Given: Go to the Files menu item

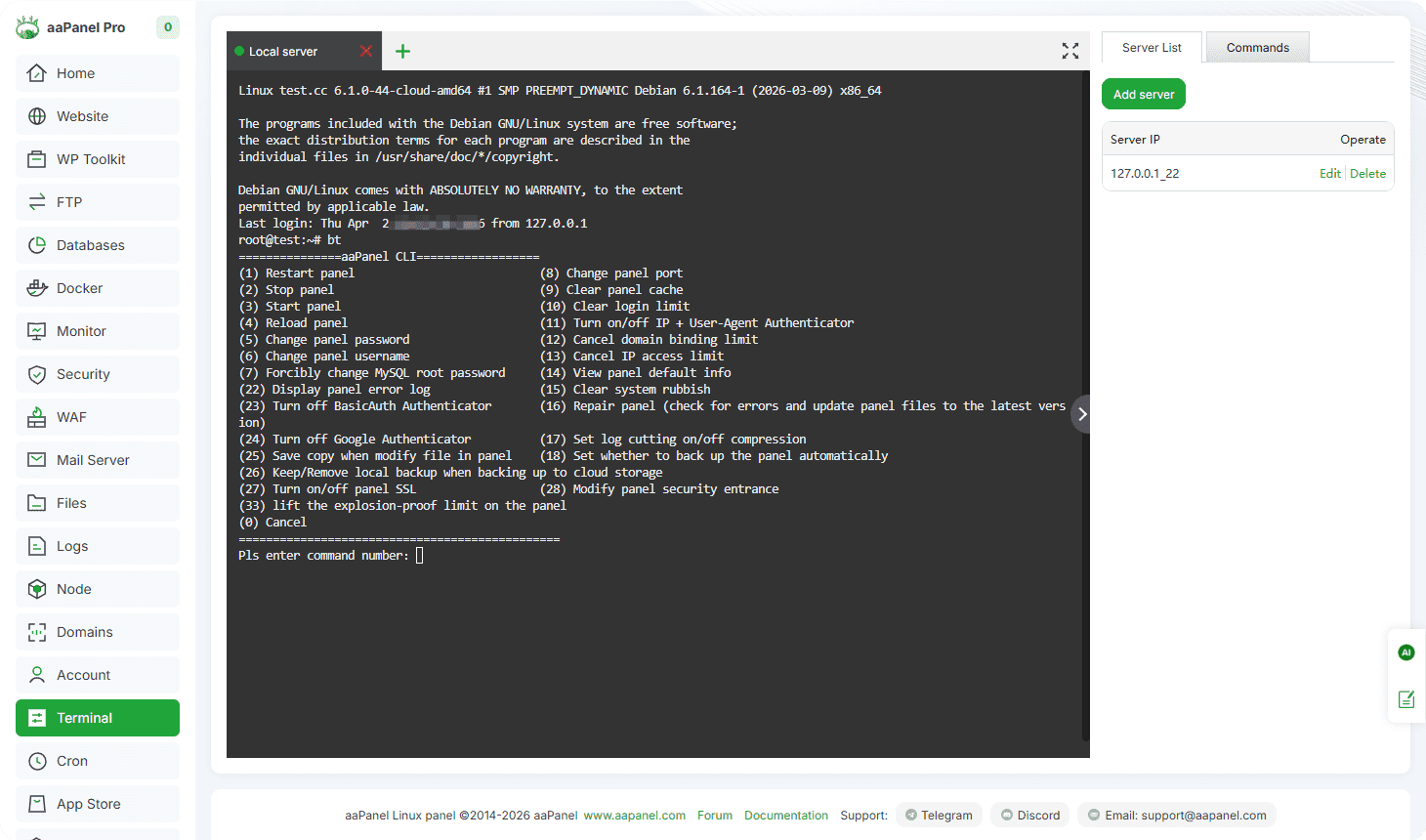Looking at the screenshot, I should pyautogui.click(x=71, y=503).
